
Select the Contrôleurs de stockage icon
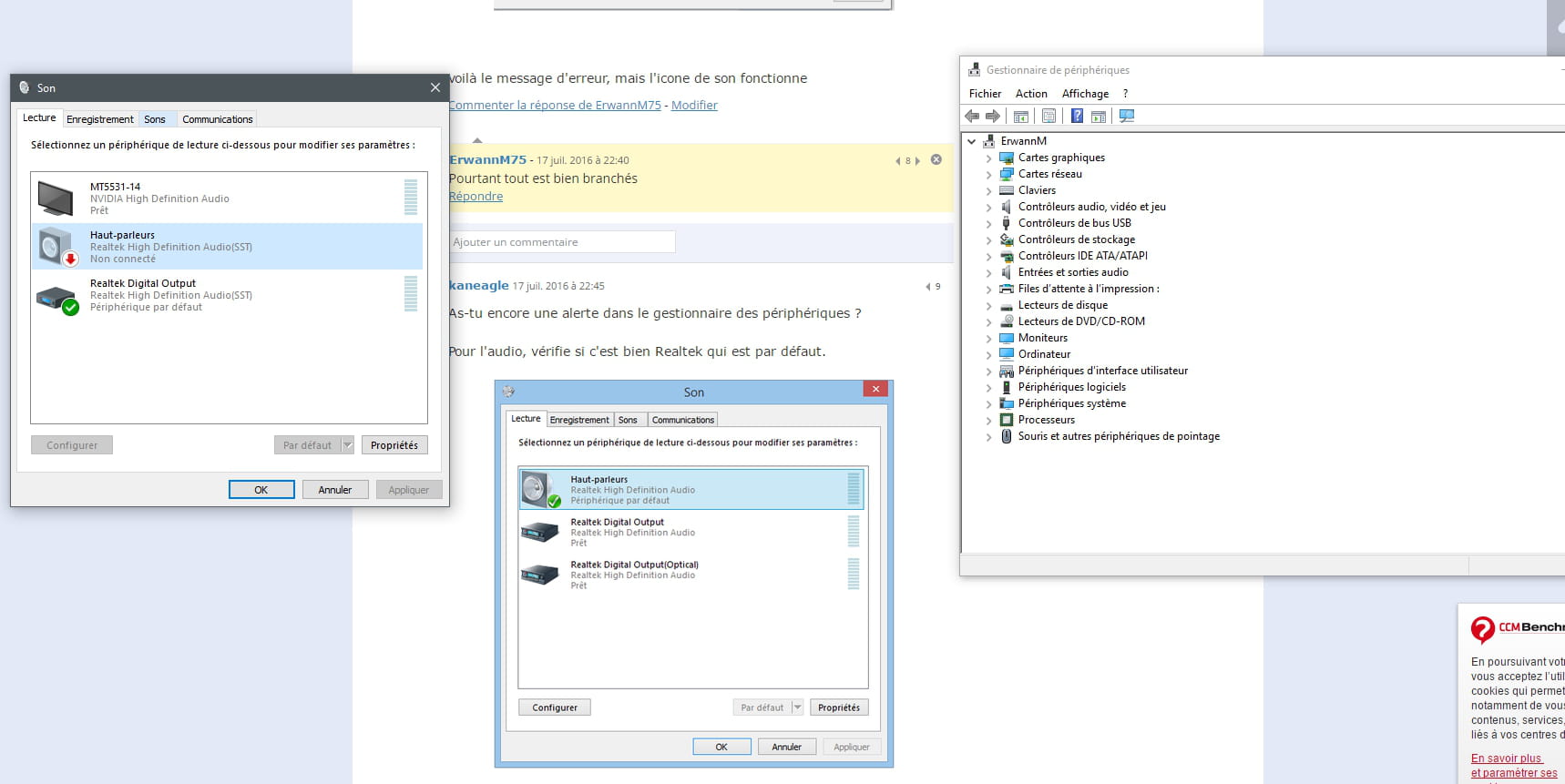coord(1007,239)
